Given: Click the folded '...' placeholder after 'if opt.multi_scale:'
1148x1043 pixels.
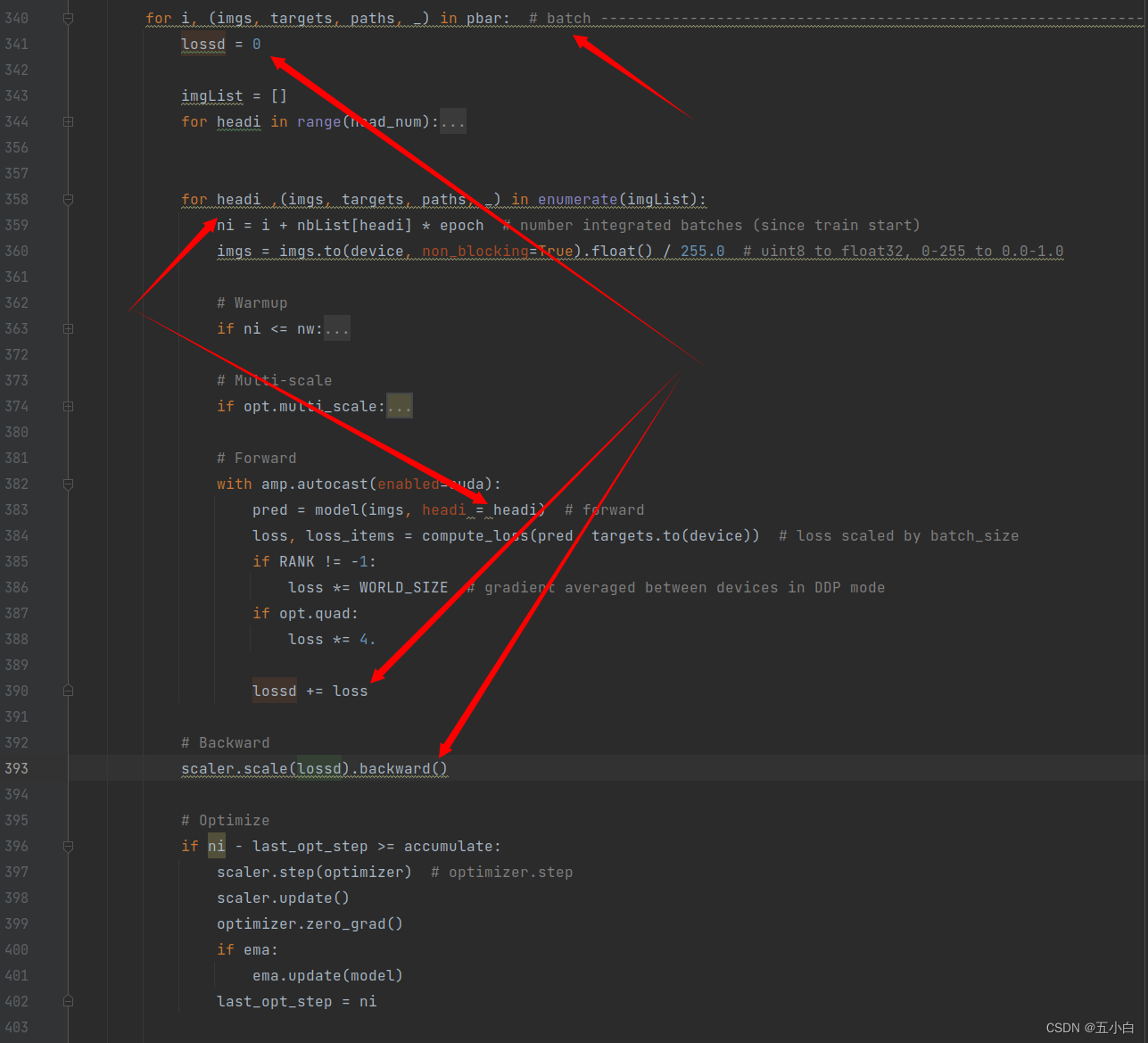Looking at the screenshot, I should [400, 406].
